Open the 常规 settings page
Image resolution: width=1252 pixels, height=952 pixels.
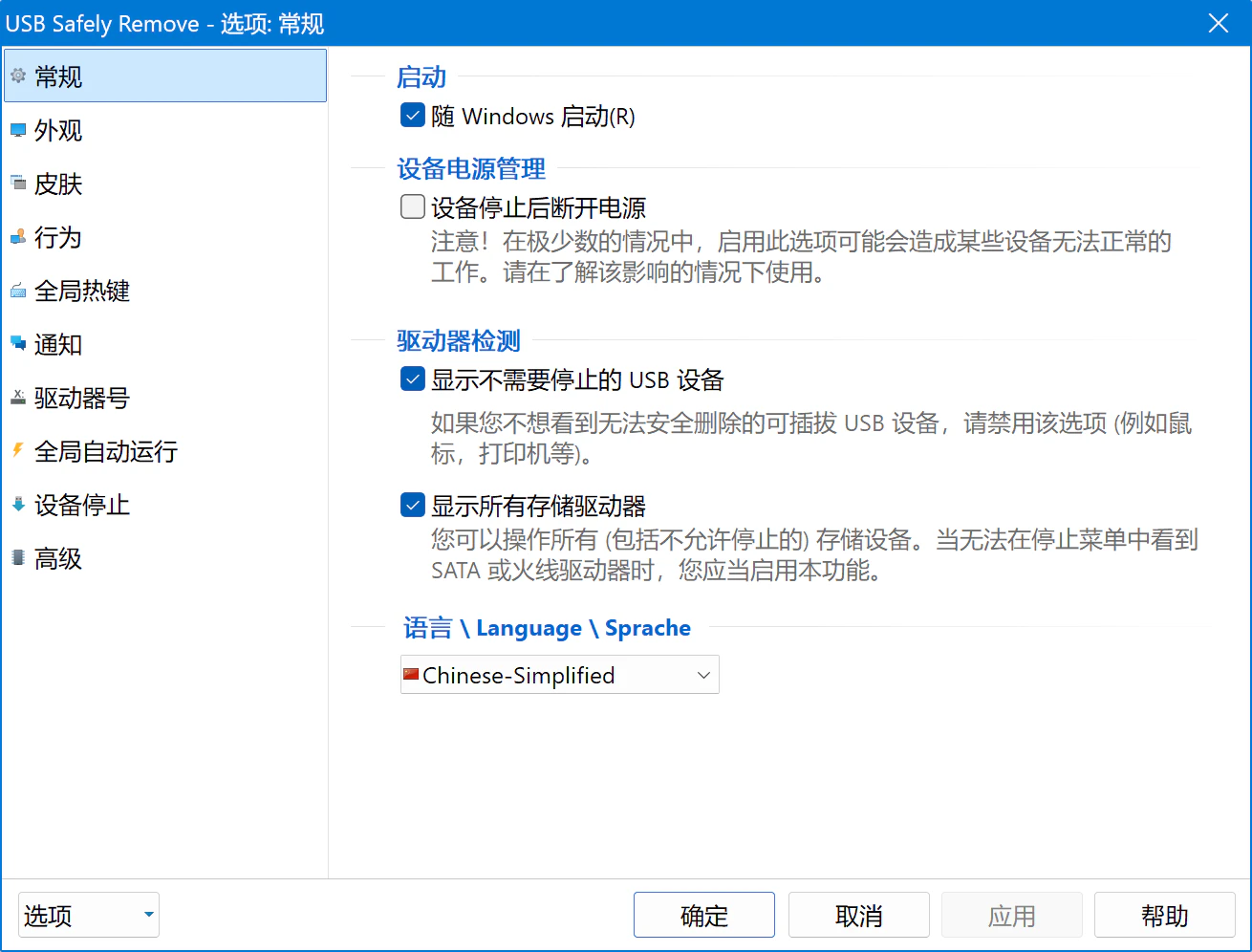coord(165,76)
